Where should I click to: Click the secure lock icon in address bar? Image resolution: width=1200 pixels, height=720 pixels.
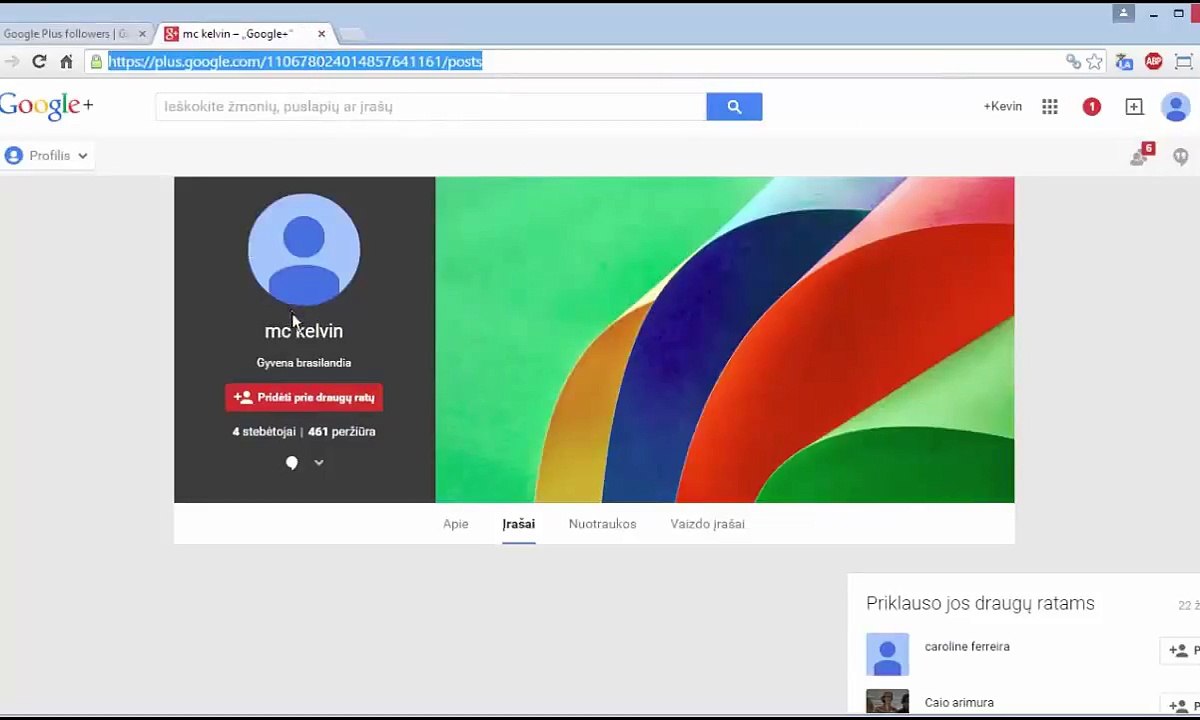pos(96,62)
